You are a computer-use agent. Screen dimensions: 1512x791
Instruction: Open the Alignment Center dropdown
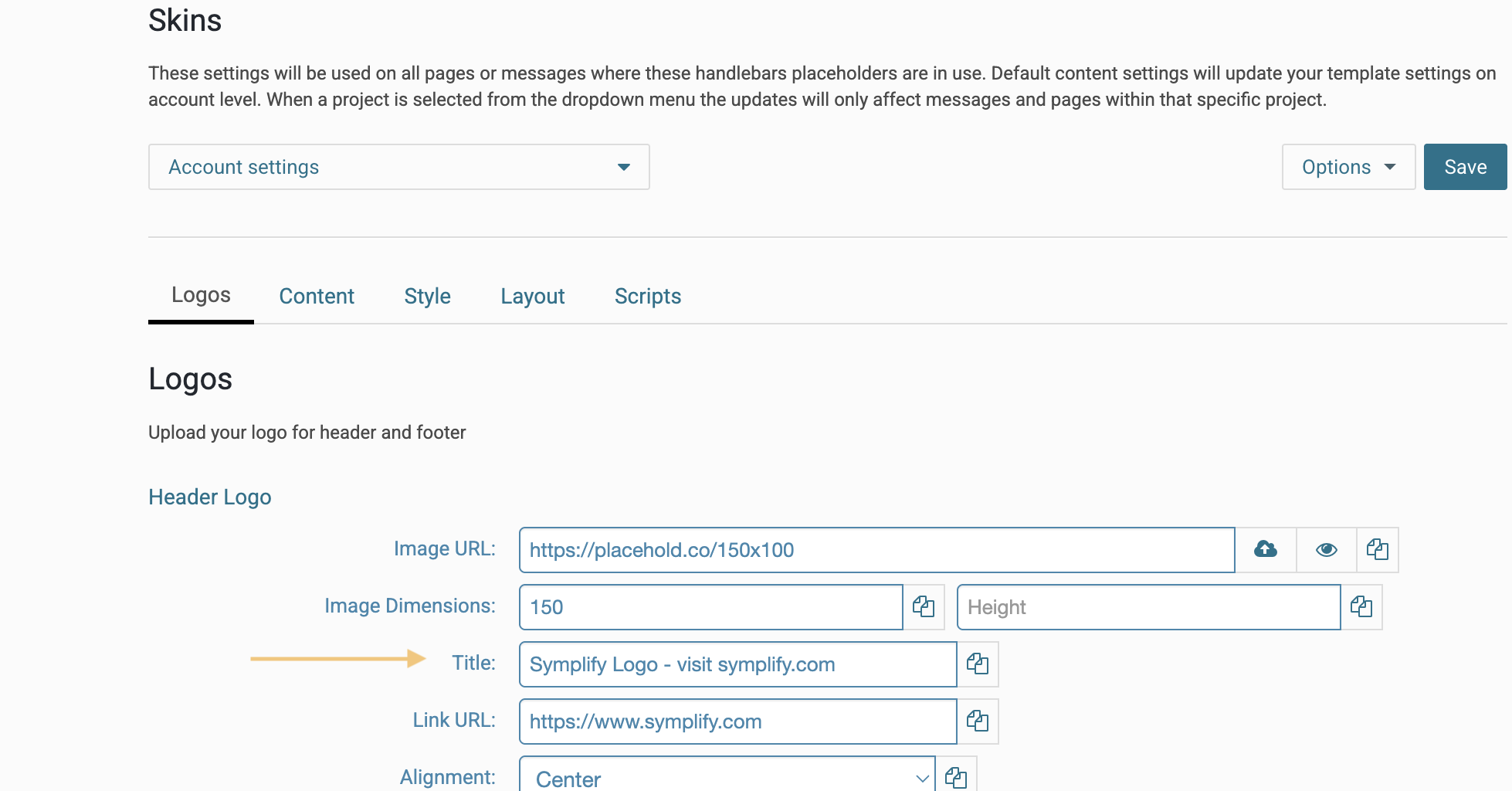click(726, 778)
